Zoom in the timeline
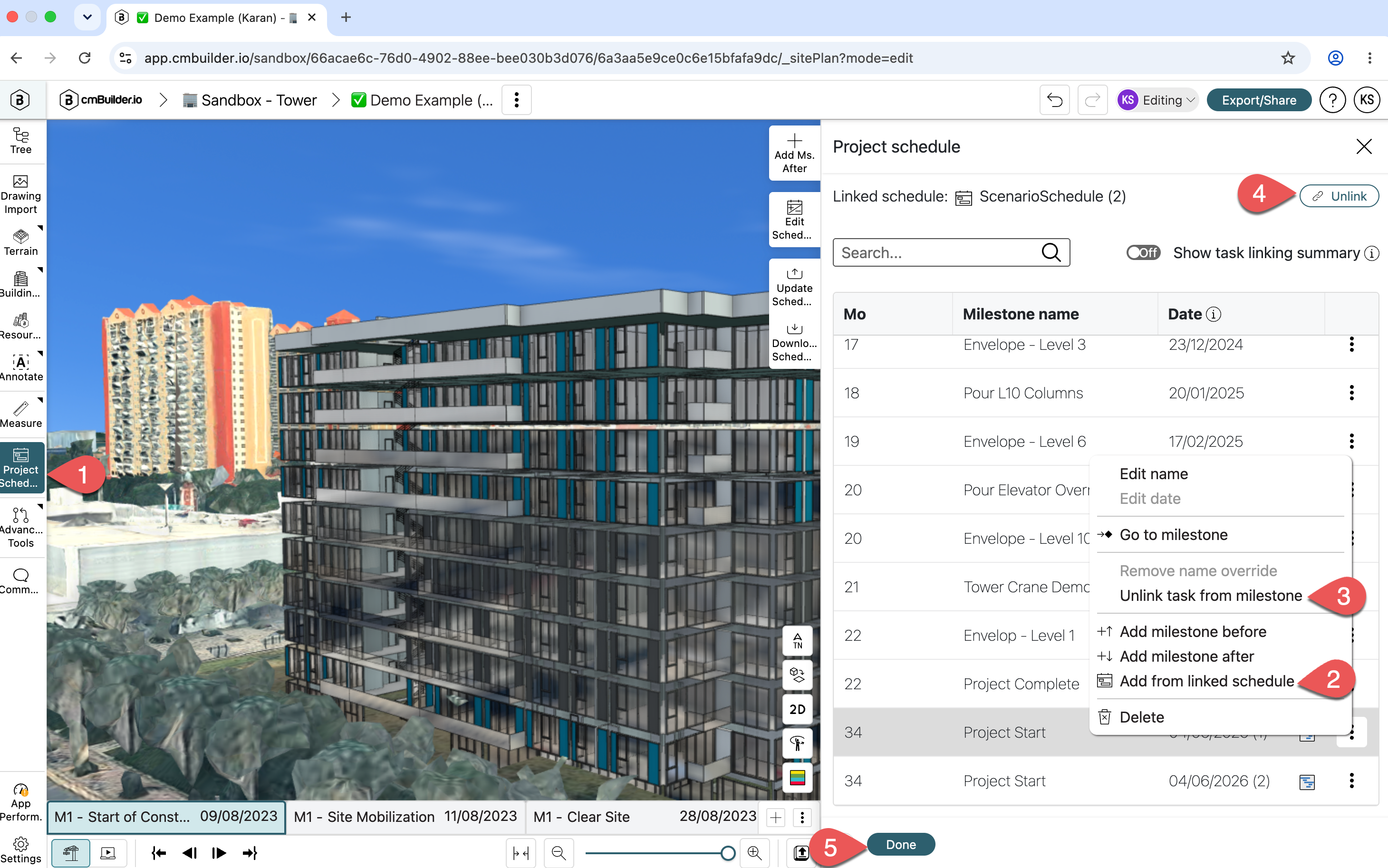This screenshot has width=1388, height=868. (x=754, y=853)
